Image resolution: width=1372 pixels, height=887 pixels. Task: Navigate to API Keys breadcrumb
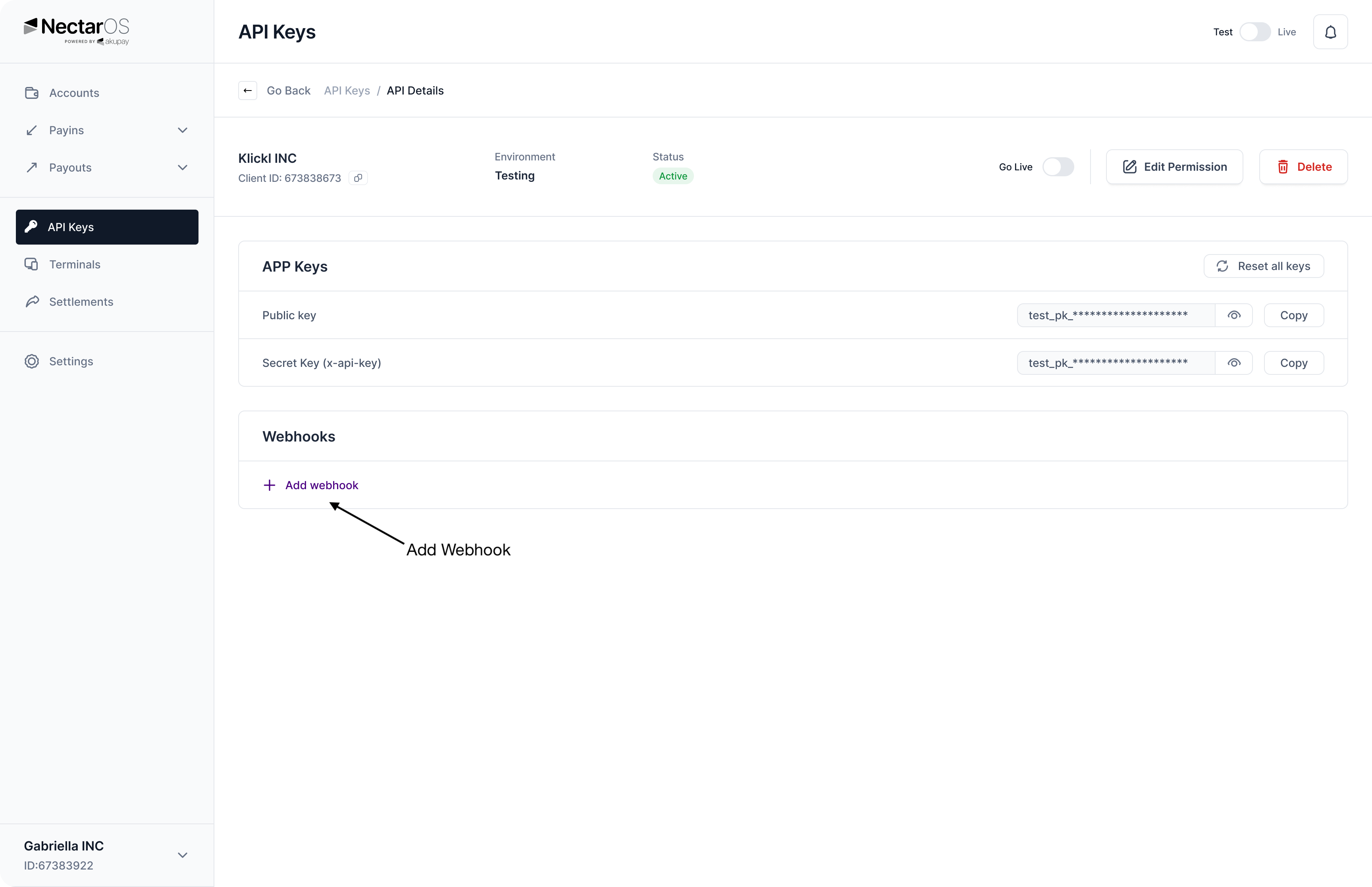(x=347, y=91)
